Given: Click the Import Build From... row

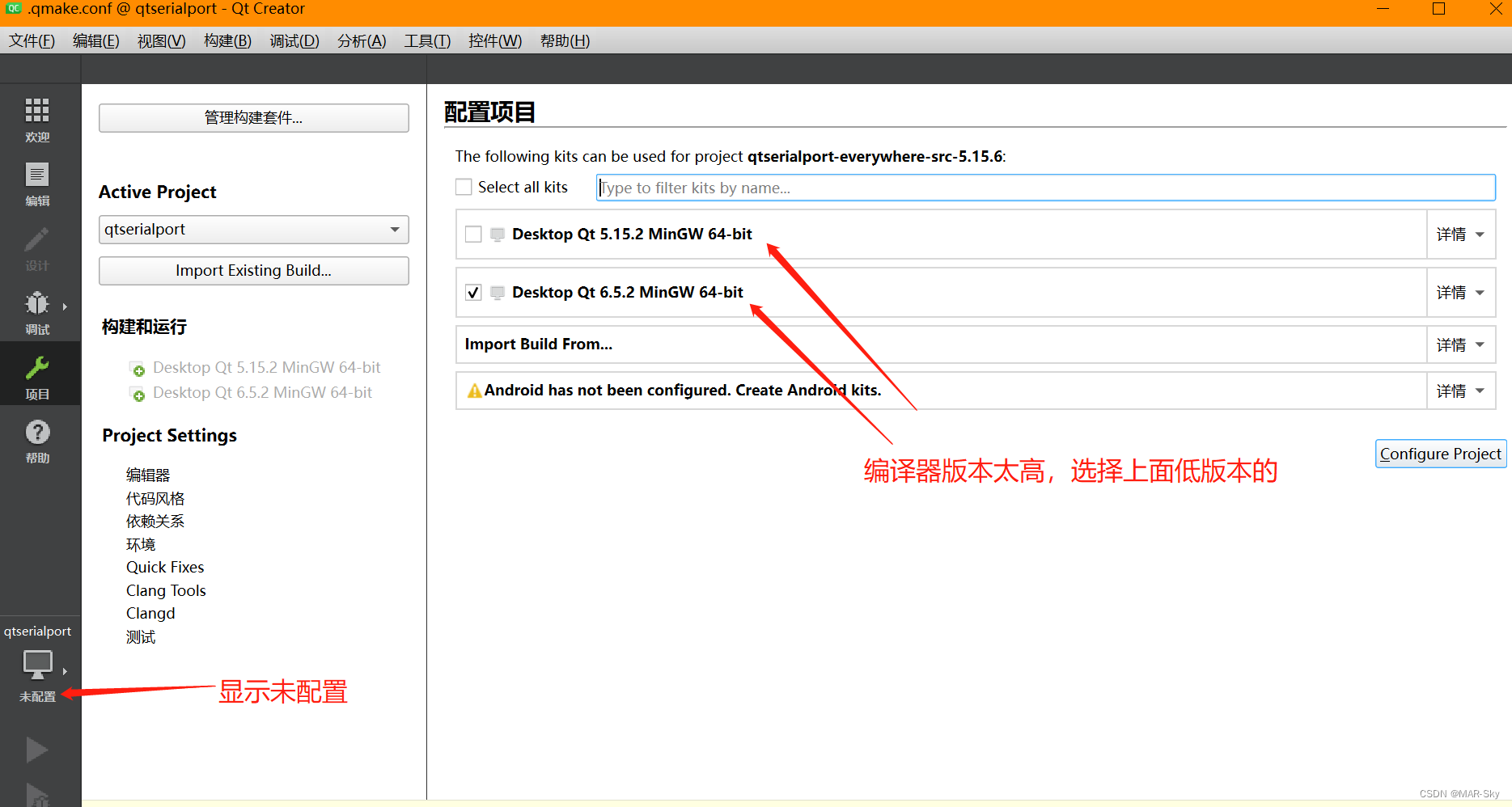Looking at the screenshot, I should 941,344.
